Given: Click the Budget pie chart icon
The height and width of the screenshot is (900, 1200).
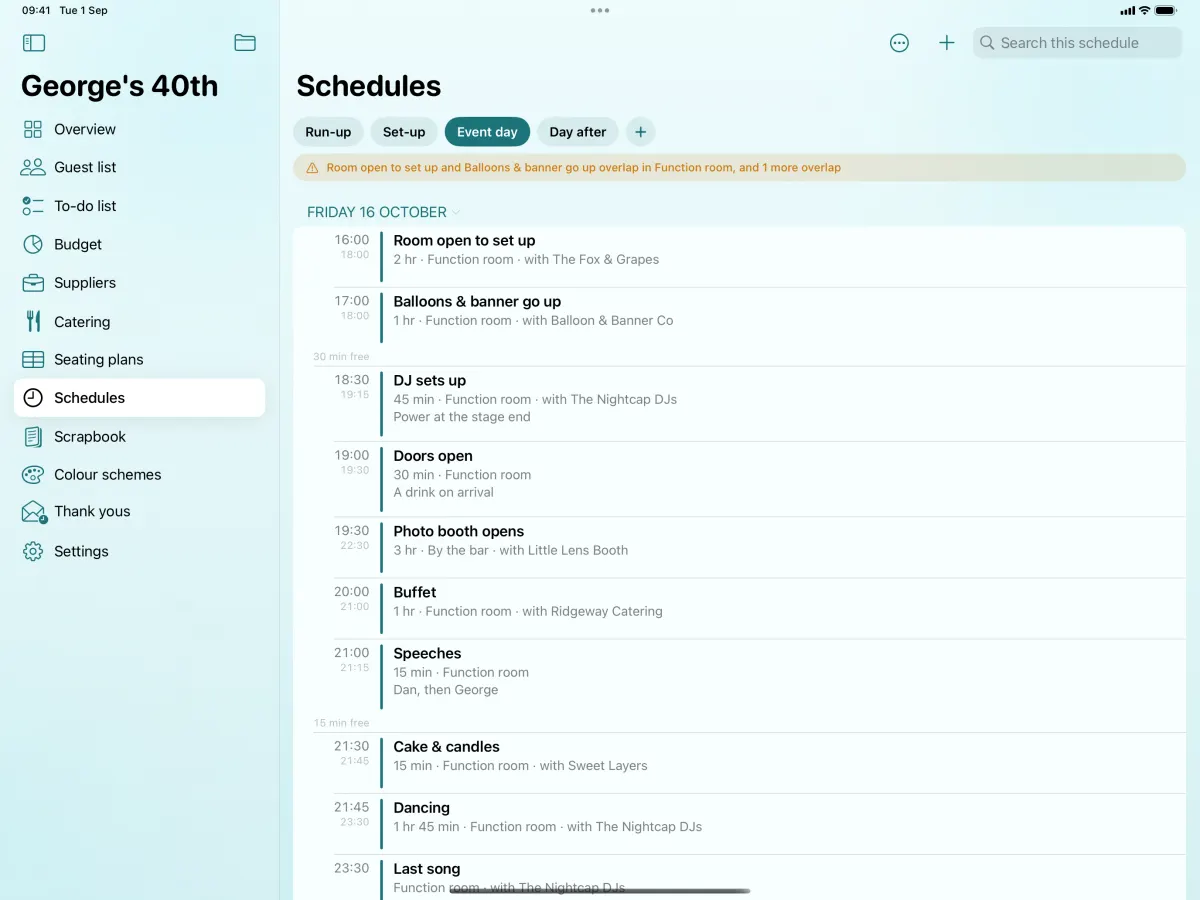Looking at the screenshot, I should click(33, 244).
